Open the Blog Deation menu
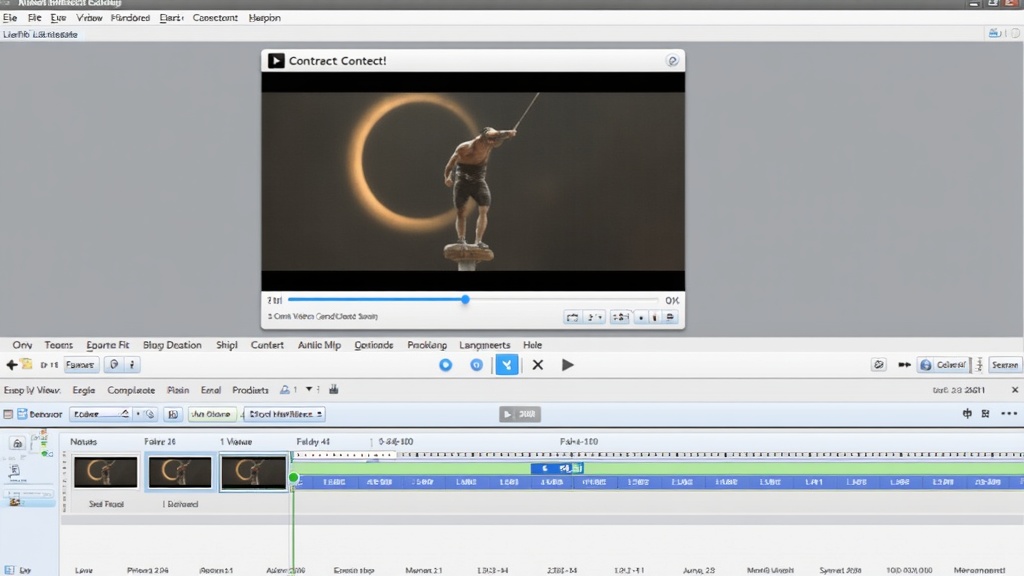This screenshot has width=1024, height=576. (172, 345)
